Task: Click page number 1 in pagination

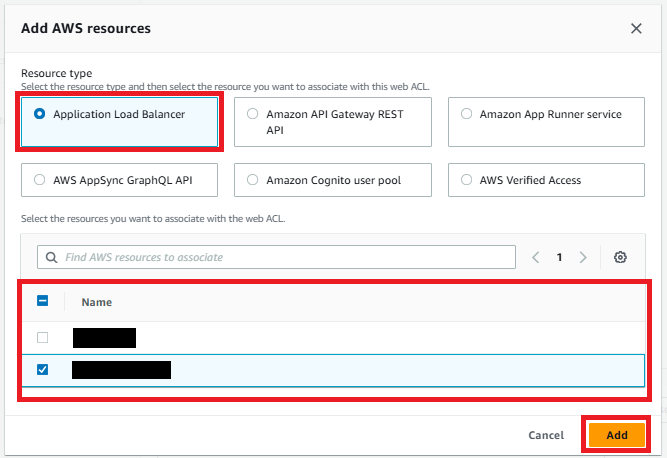Action: point(559,257)
